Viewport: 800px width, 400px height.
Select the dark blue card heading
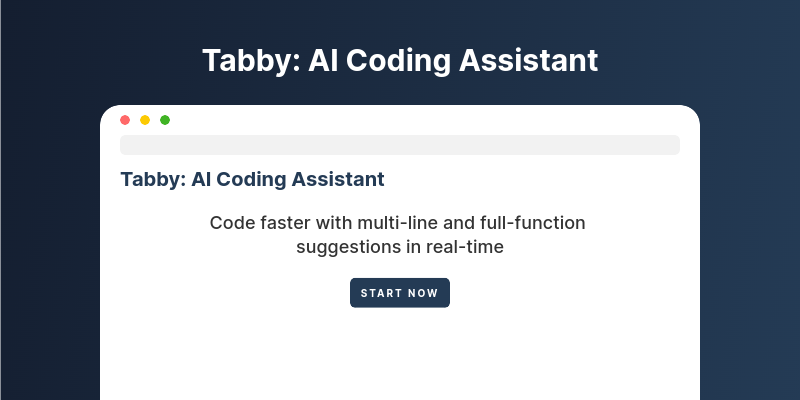pos(253,180)
